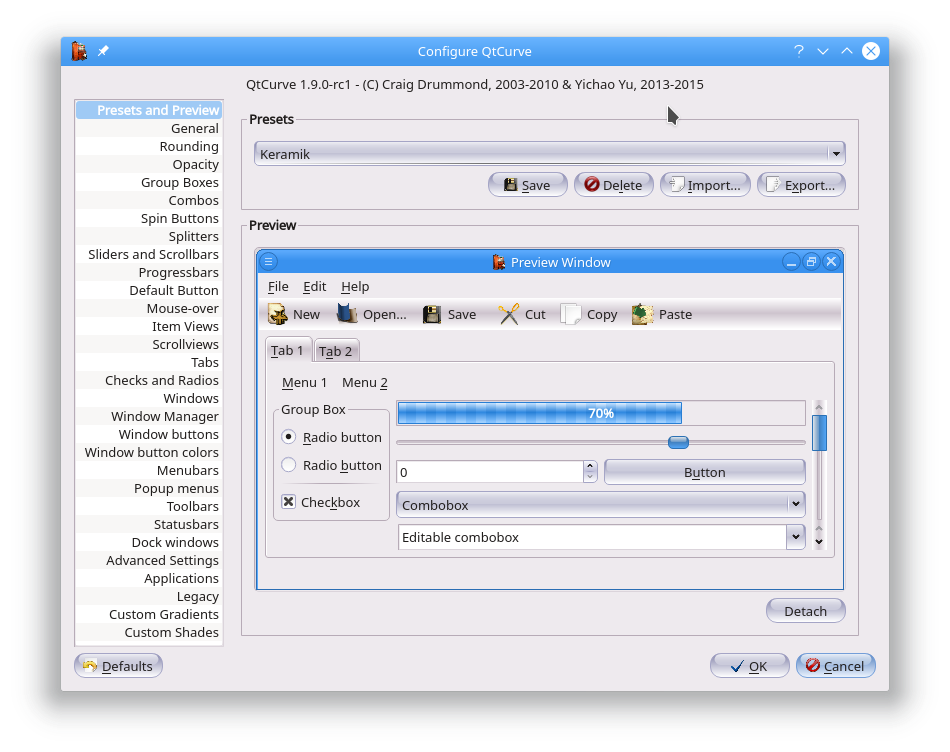Screen dimensions: 950x752
Task: Click the Export... button
Action: 801,185
